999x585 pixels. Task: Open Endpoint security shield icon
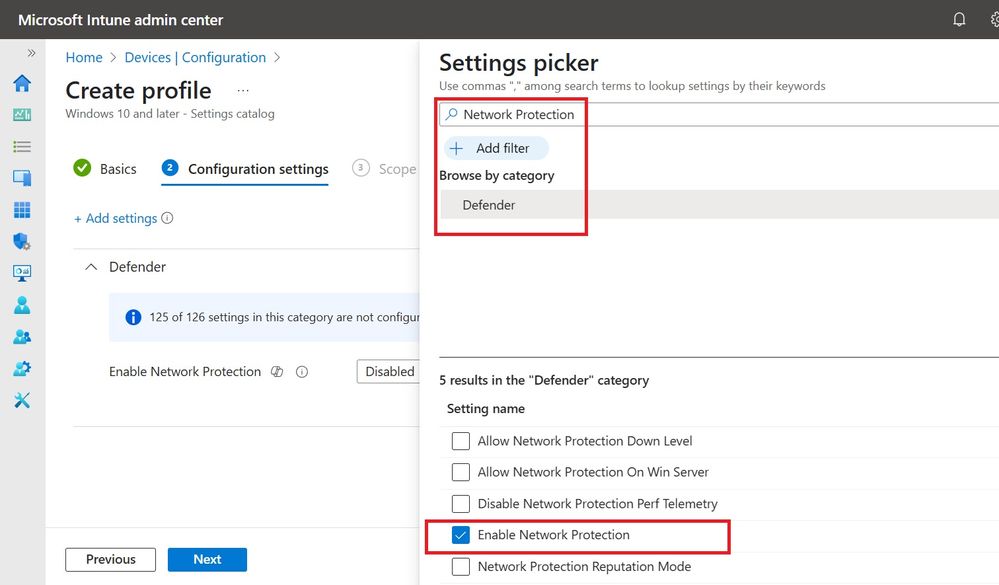tap(22, 242)
